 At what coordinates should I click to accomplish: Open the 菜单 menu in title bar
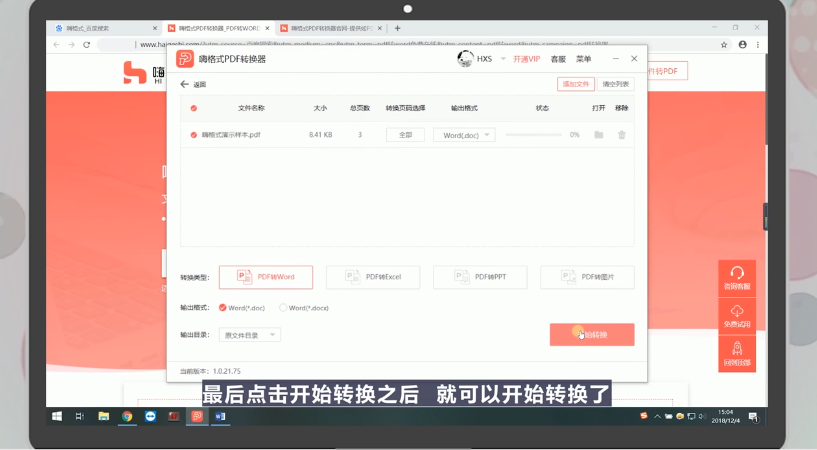coord(583,59)
